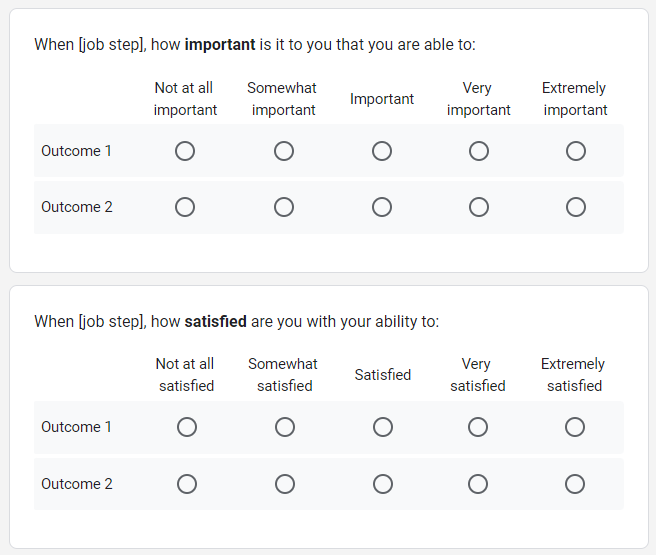Viewport: 656px width, 555px height.
Task: Mark Outcome 2 as Important
Action: (382, 207)
